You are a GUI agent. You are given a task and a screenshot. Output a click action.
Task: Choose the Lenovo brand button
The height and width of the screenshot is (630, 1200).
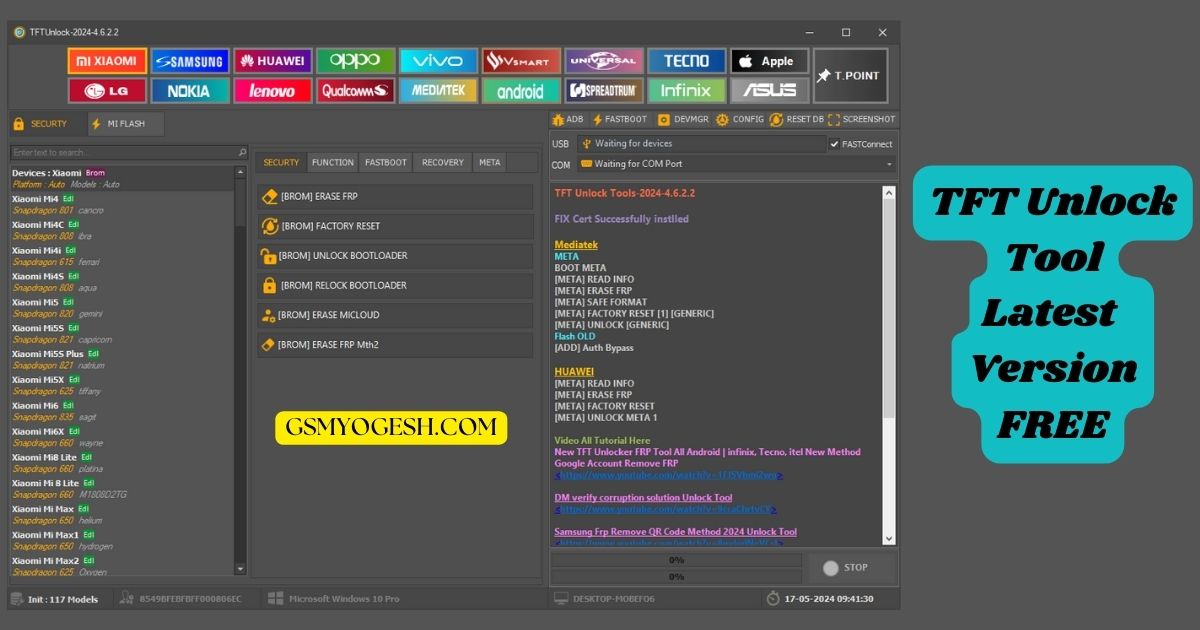pyautogui.click(x=273, y=90)
